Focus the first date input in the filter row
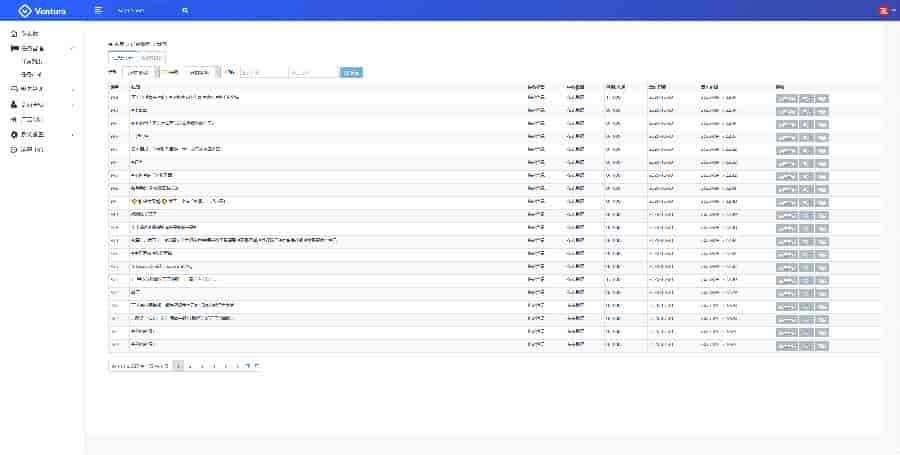This screenshot has height=455, width=900. [263, 72]
